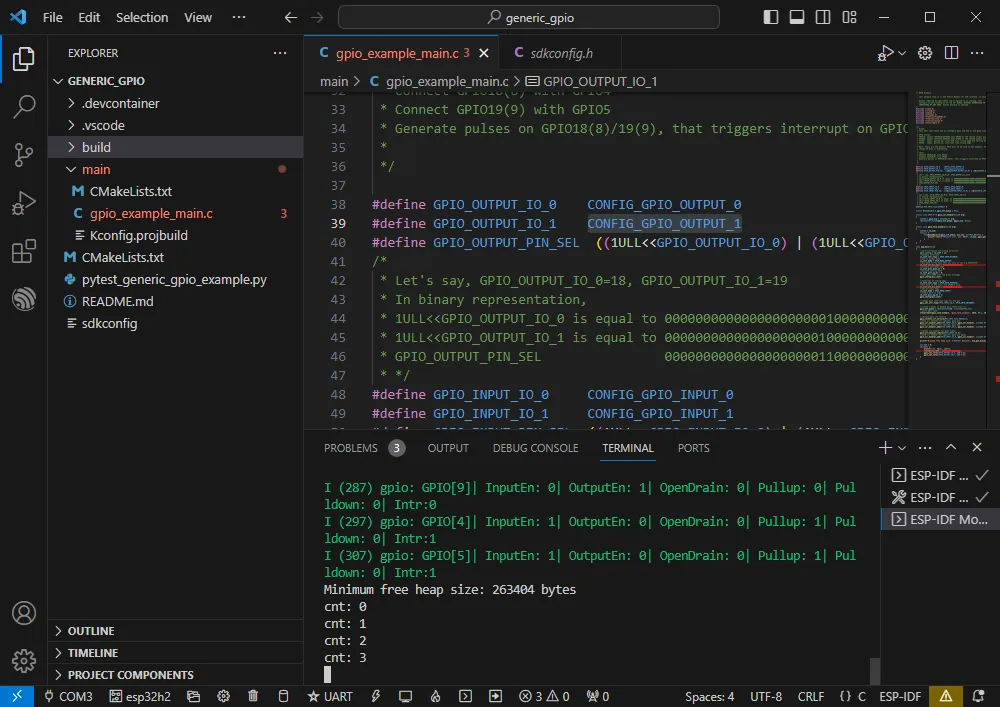Screen dimensions: 1000x707
Task: Click the ESP-IDF flash lightning bolt icon
Action: (377, 696)
